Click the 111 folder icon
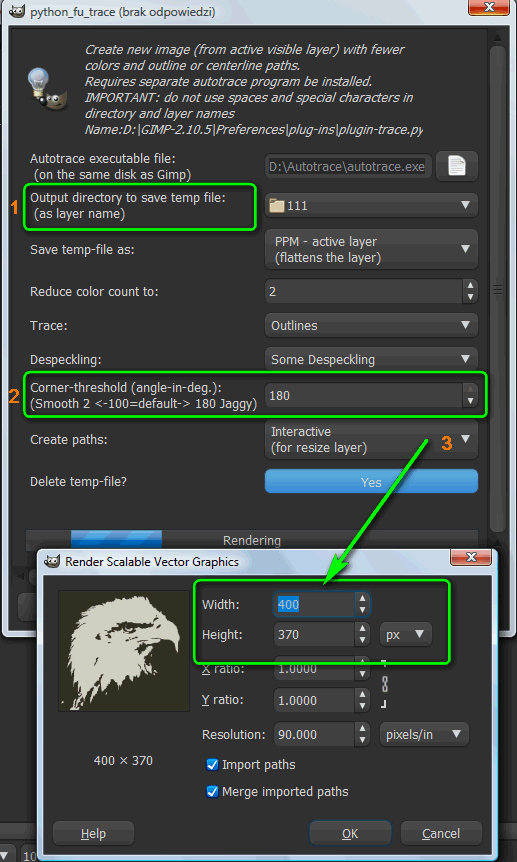This screenshot has width=517, height=862. tap(277, 206)
